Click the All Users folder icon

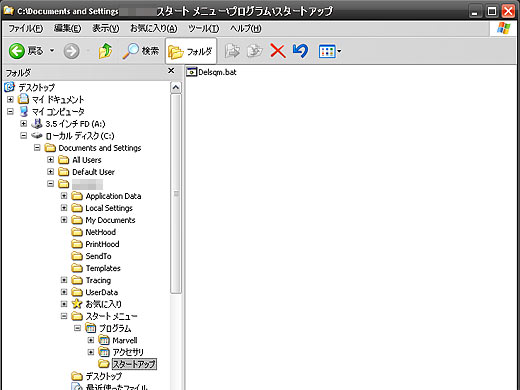click(64, 160)
